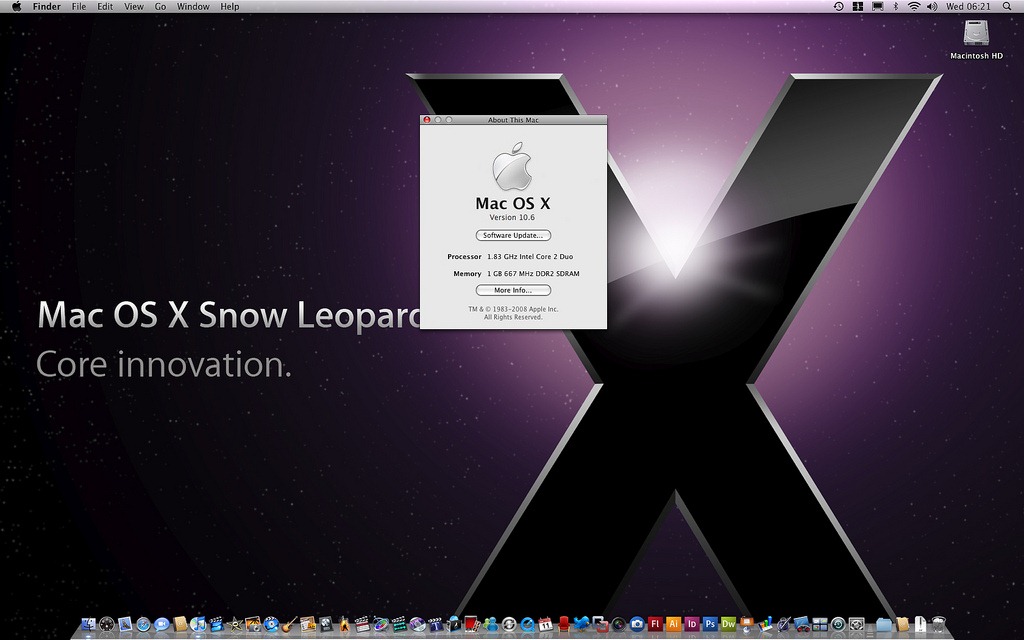Open the Finder File menu
Screen dimensions: 1024x640
click(78, 7)
